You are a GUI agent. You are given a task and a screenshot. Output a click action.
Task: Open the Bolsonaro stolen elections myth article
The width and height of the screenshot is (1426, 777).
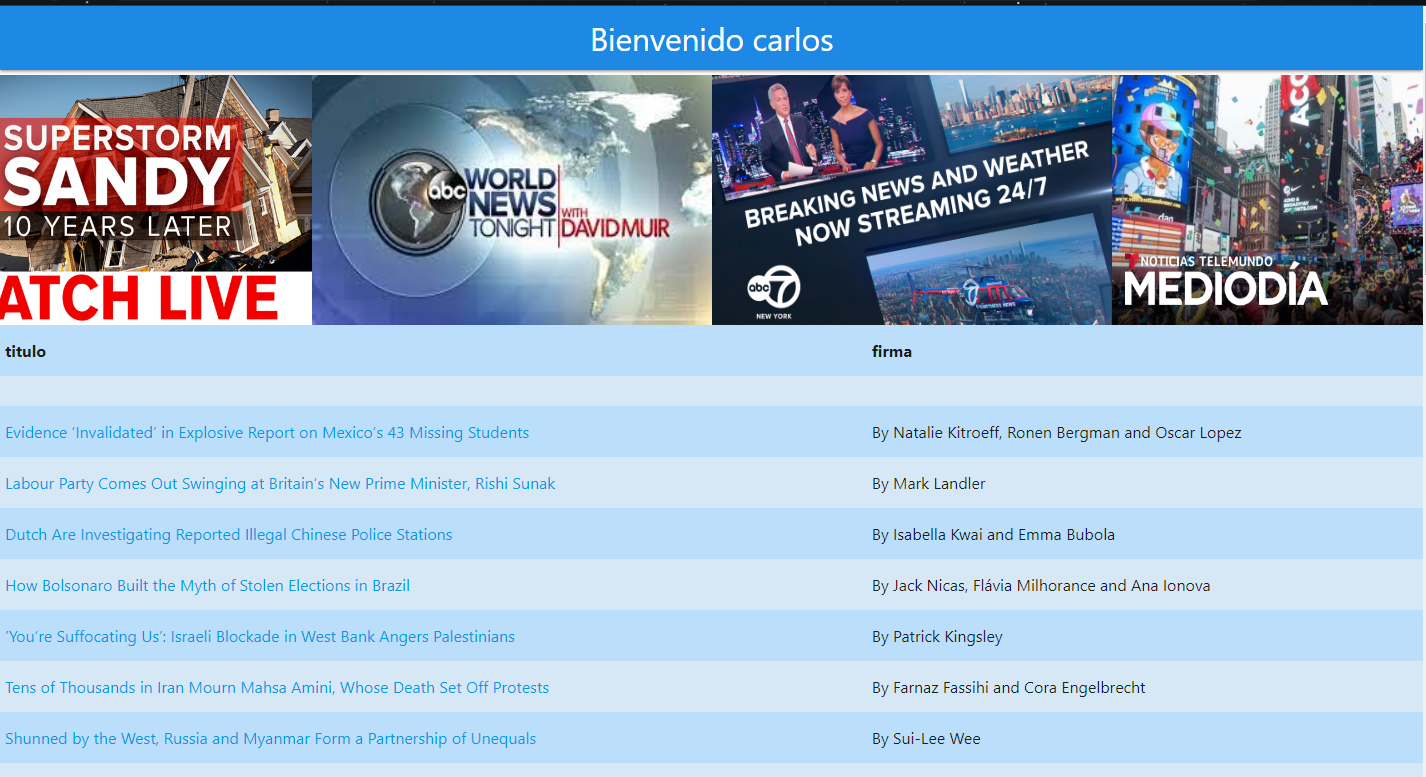tap(208, 585)
